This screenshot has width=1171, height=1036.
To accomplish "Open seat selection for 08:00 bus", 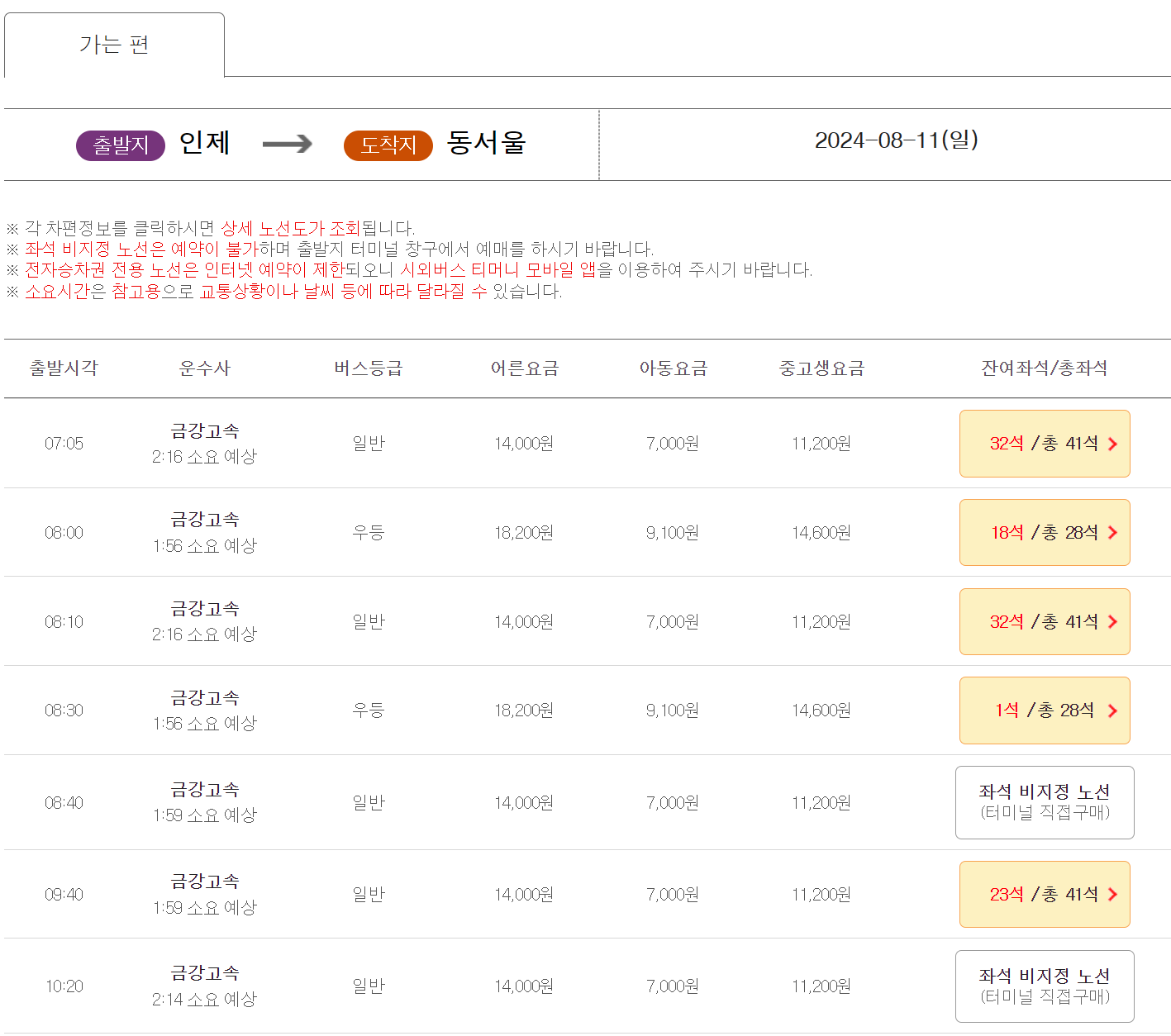I will coord(1045,533).
